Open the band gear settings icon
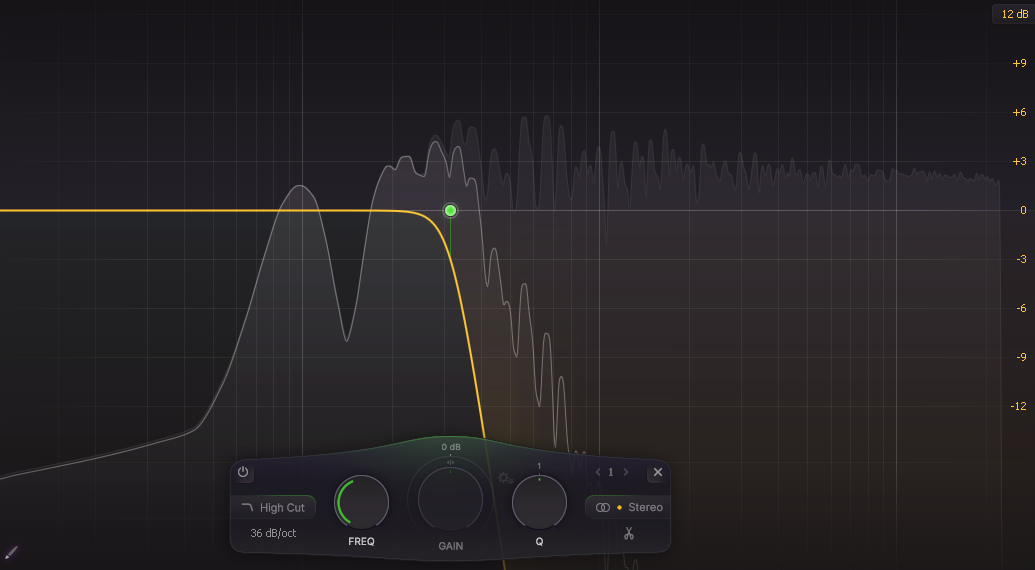 [x=506, y=478]
